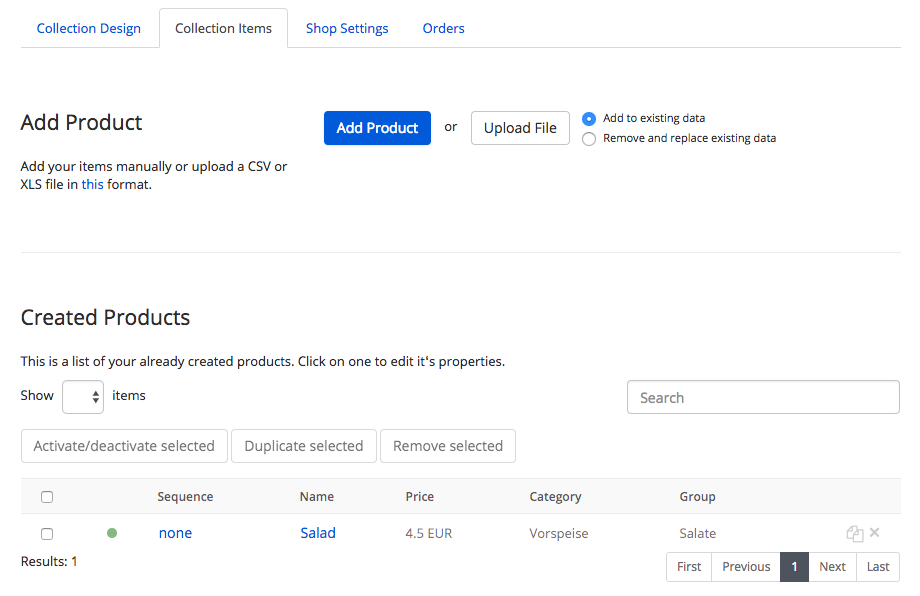Sort by the Sequence column header
920x596 pixels.
point(185,497)
